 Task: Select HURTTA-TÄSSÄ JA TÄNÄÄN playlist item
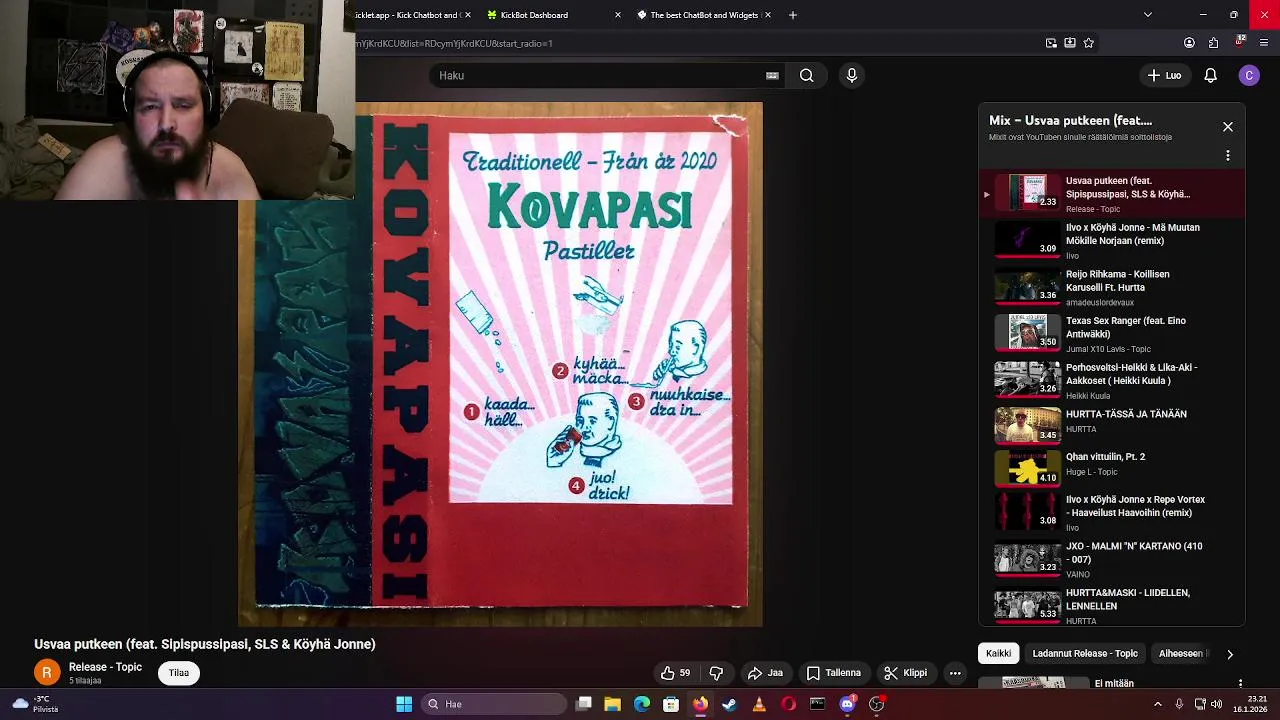pos(1112,424)
